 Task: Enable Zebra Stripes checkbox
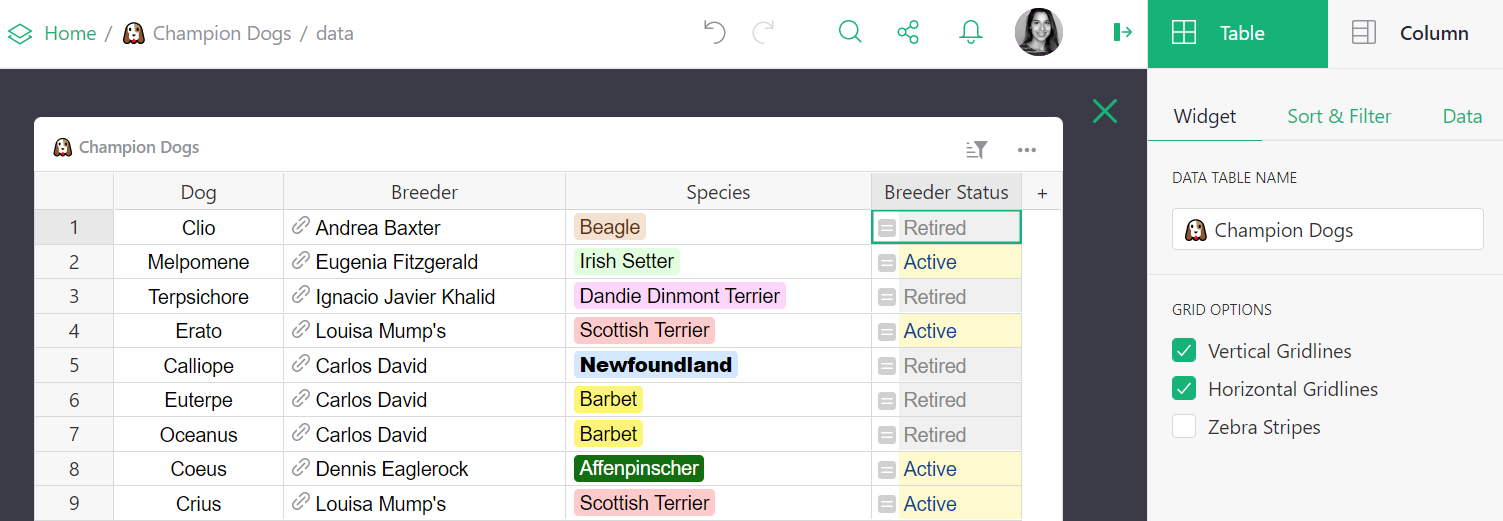pyautogui.click(x=1184, y=427)
